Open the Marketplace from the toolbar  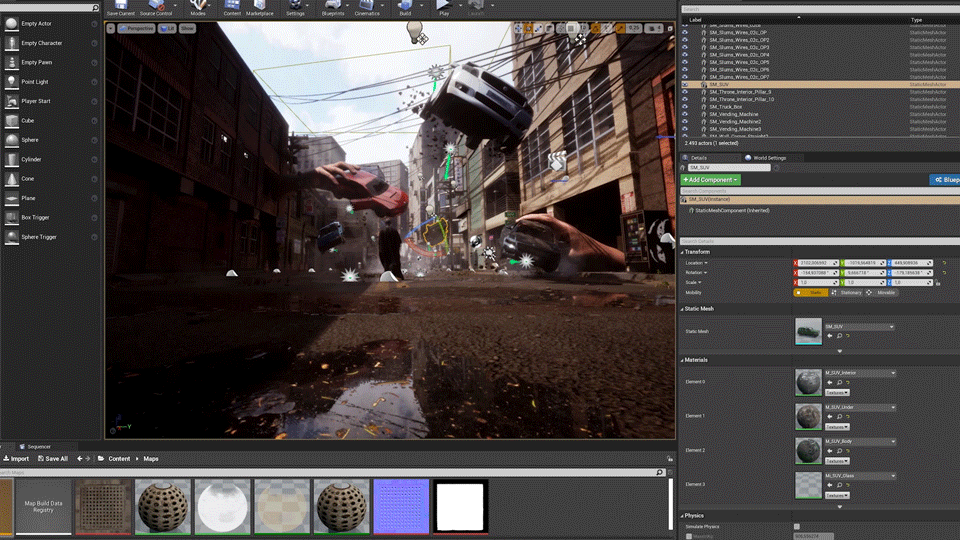tap(260, 7)
